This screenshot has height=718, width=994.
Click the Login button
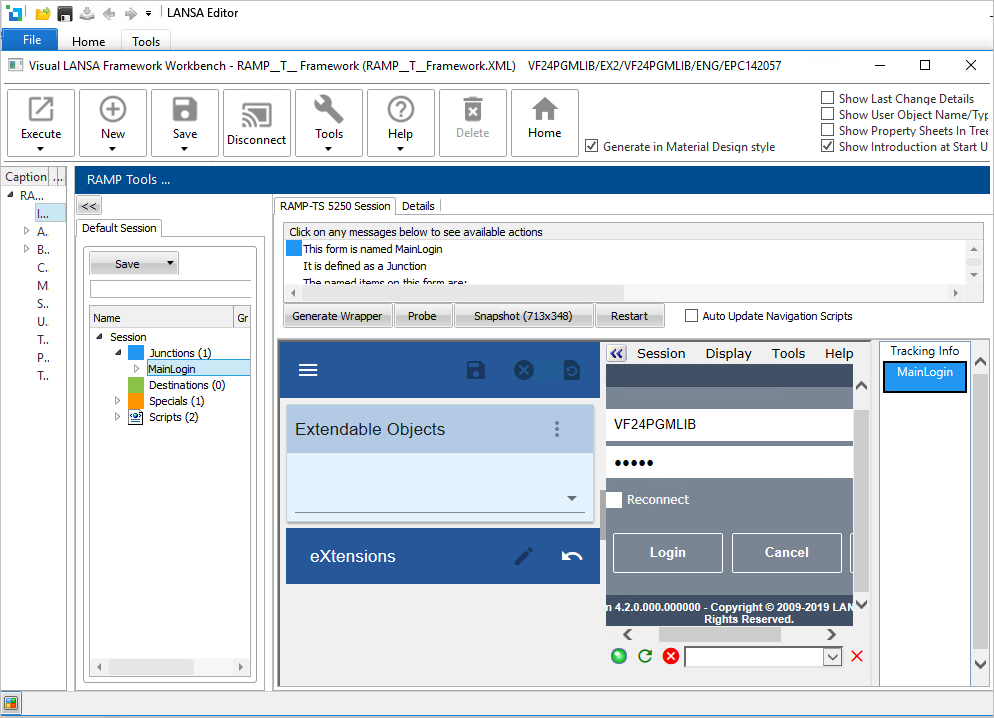pos(667,552)
